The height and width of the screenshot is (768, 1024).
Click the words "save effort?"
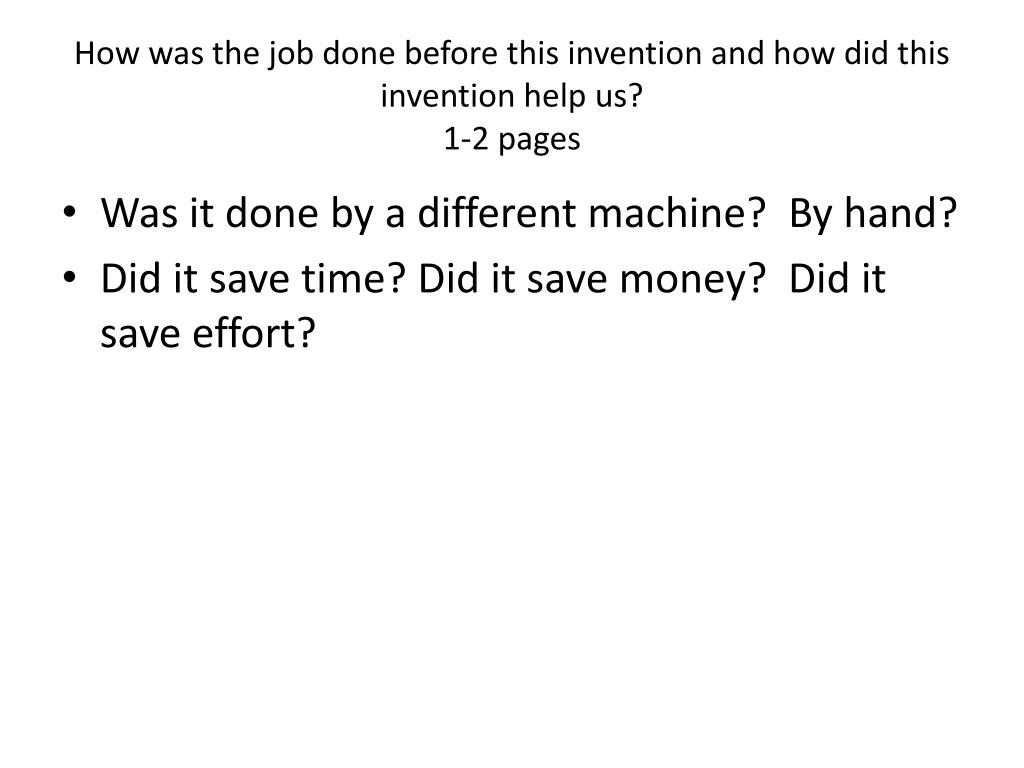[x=208, y=333]
